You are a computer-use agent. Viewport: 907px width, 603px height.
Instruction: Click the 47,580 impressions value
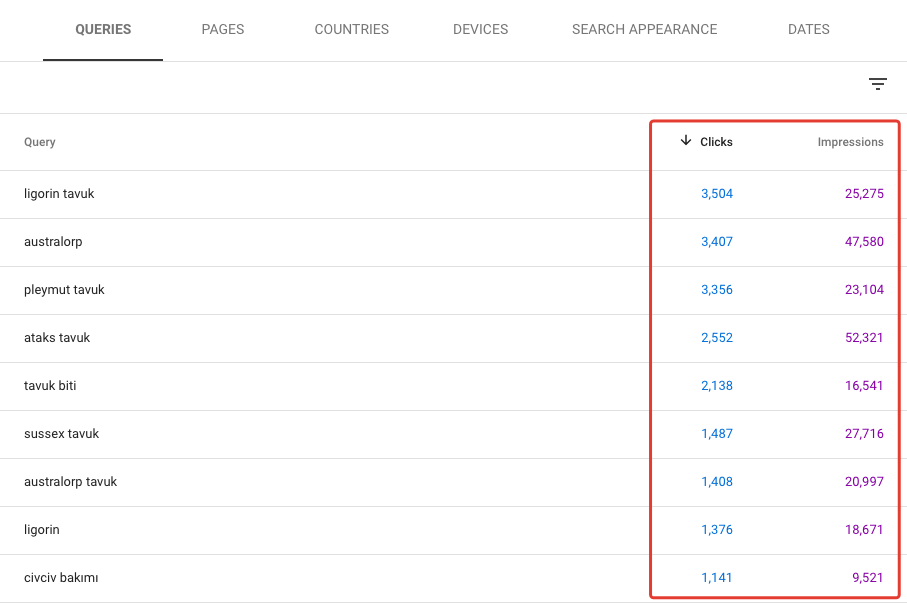click(x=864, y=242)
